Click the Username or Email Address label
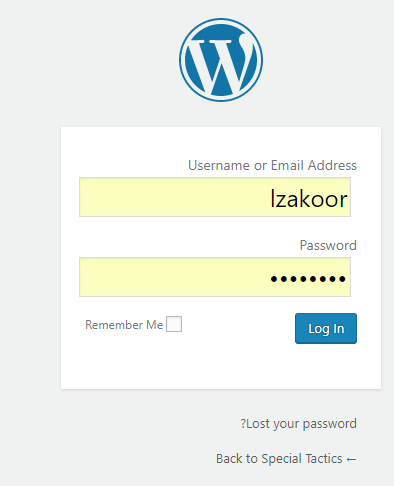This screenshot has height=486, width=394. pyautogui.click(x=272, y=165)
